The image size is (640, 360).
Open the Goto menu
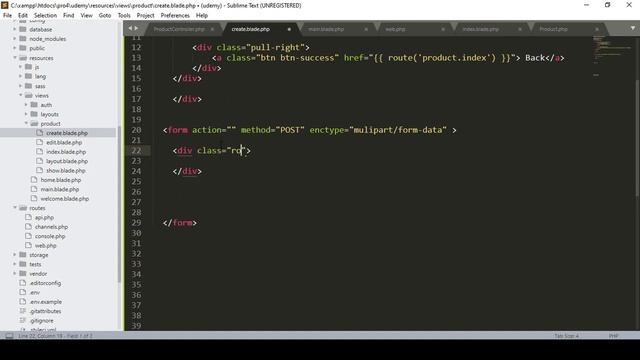(x=105, y=15)
